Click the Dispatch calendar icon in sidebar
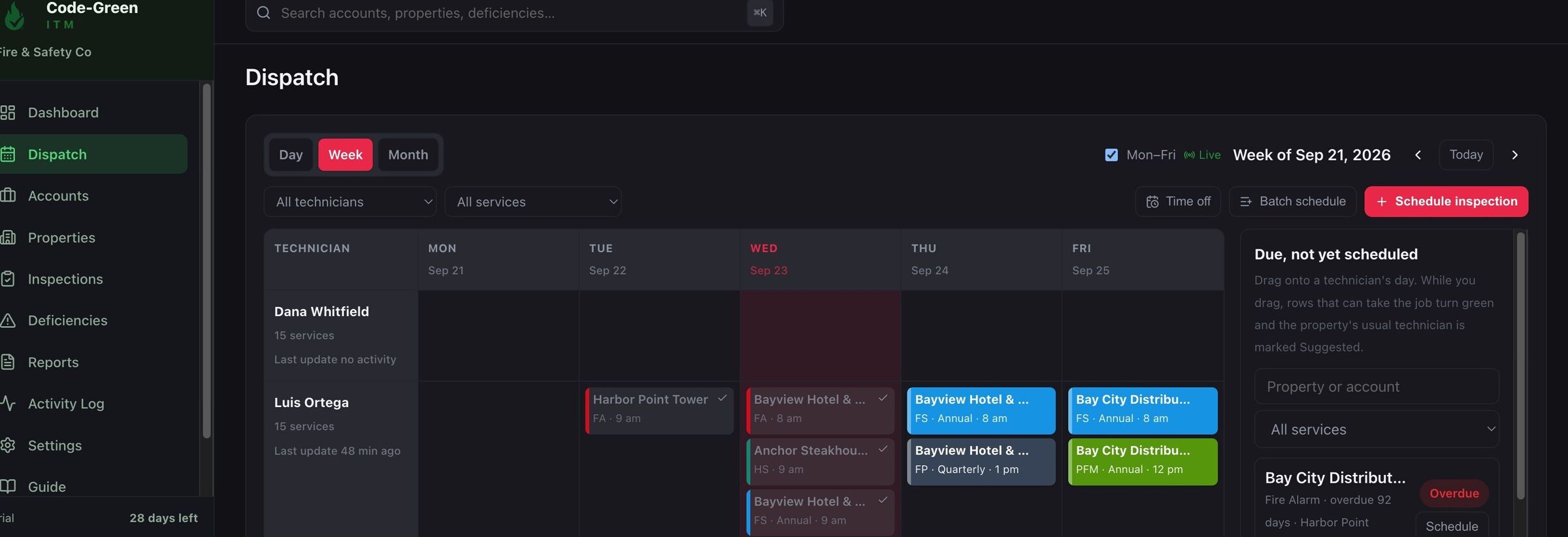This screenshot has width=1568, height=537. coord(8,155)
